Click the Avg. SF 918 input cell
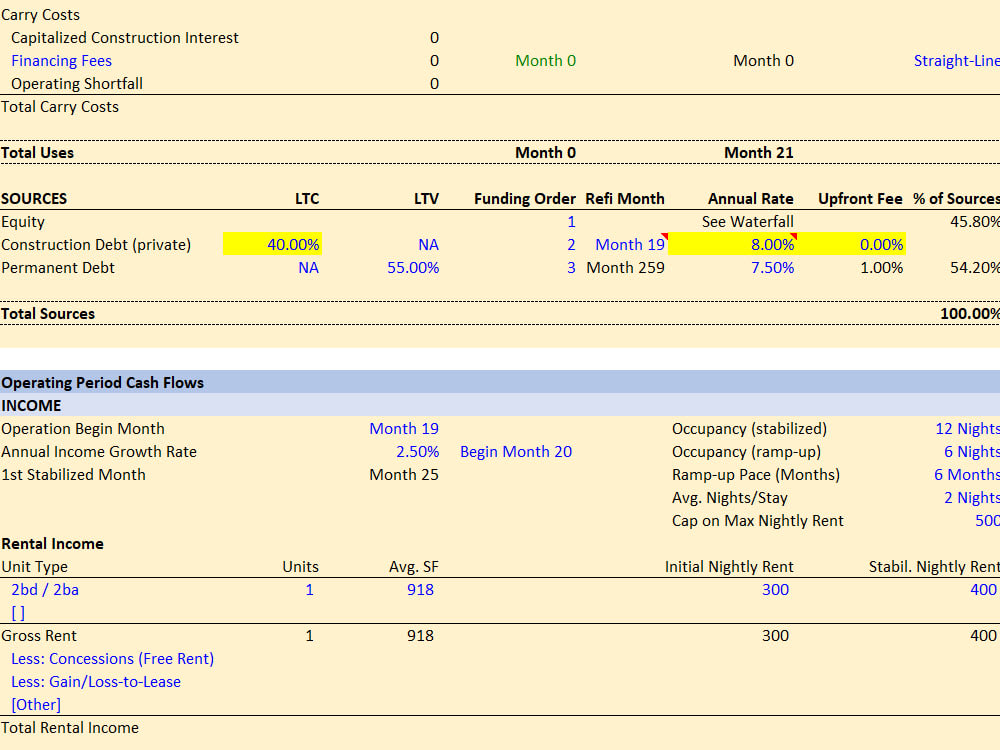1000x750 pixels. point(420,590)
